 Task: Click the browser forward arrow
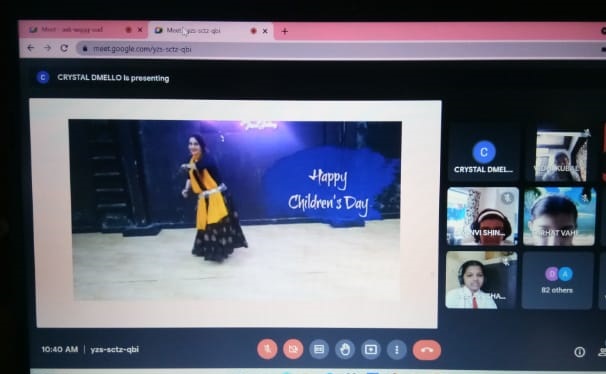click(x=48, y=48)
